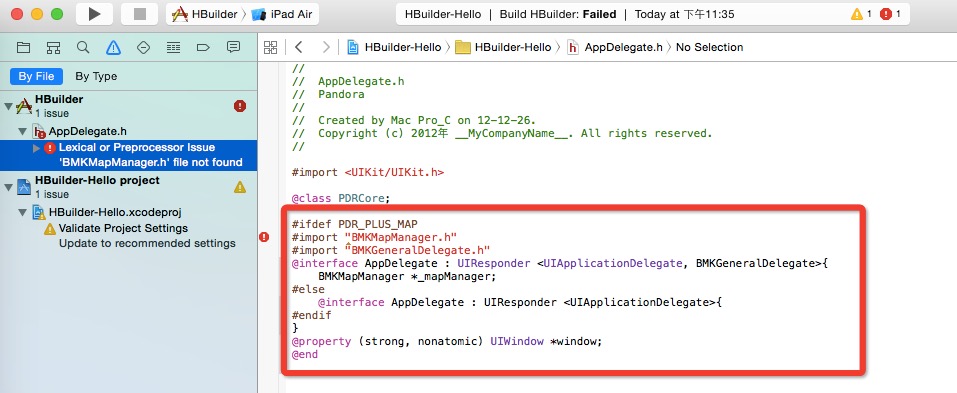Click 'BMKMapManager.h' file not found message

[151, 162]
